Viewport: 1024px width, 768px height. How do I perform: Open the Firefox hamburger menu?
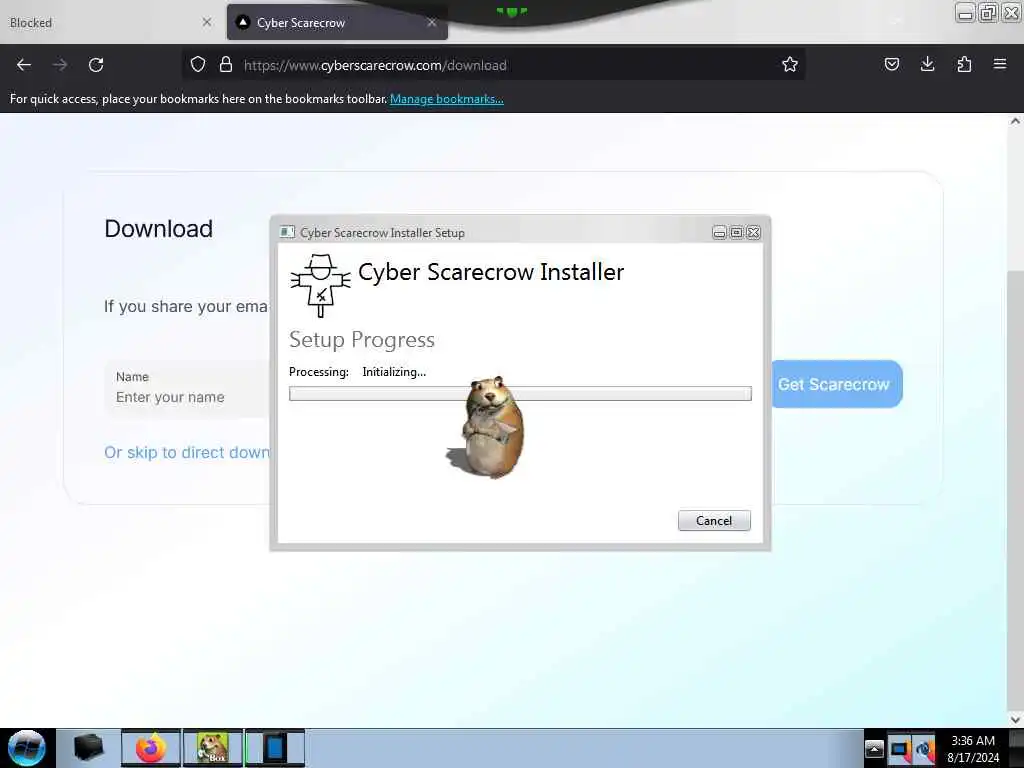[999, 64]
